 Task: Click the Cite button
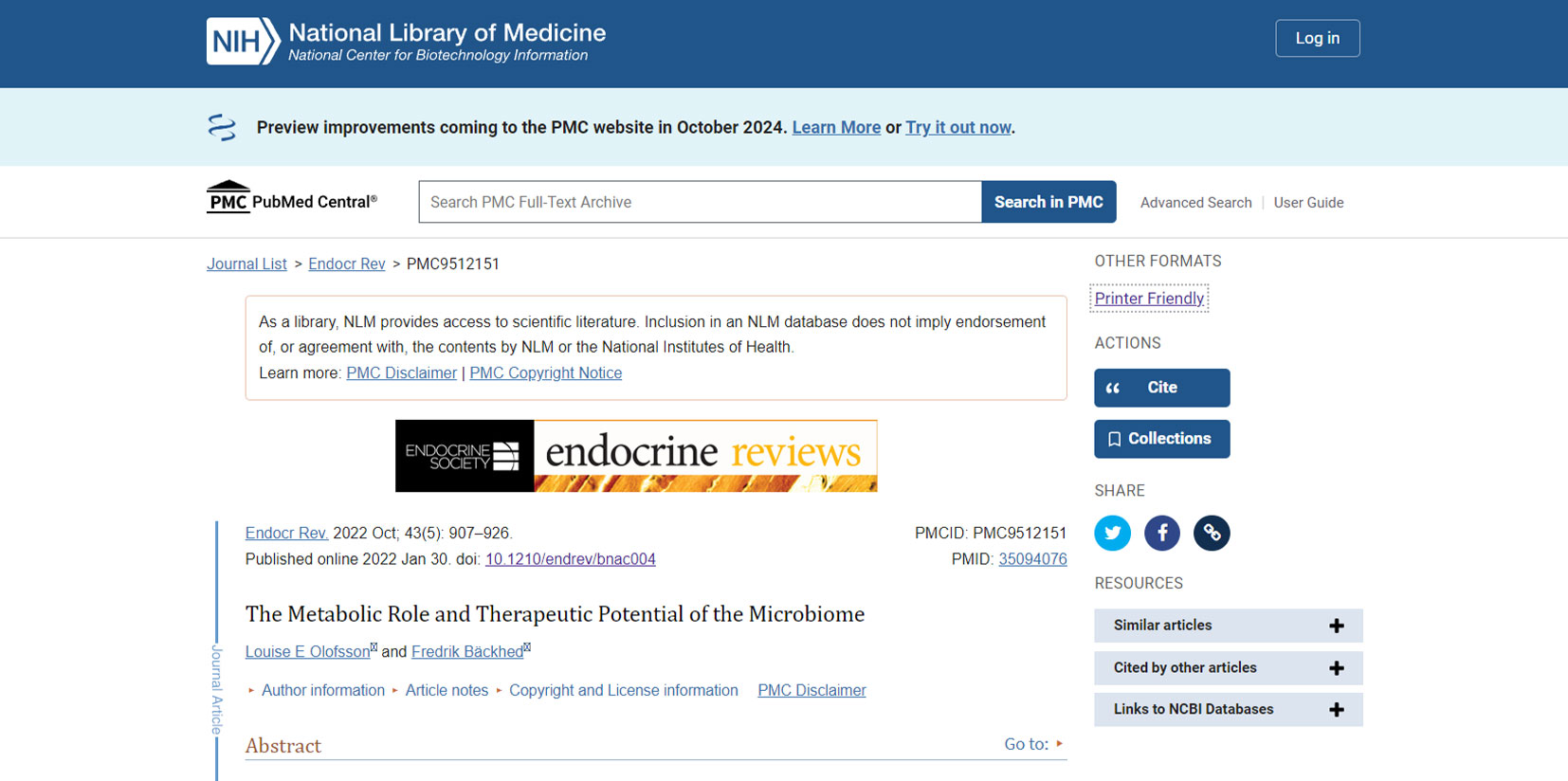(x=1161, y=388)
